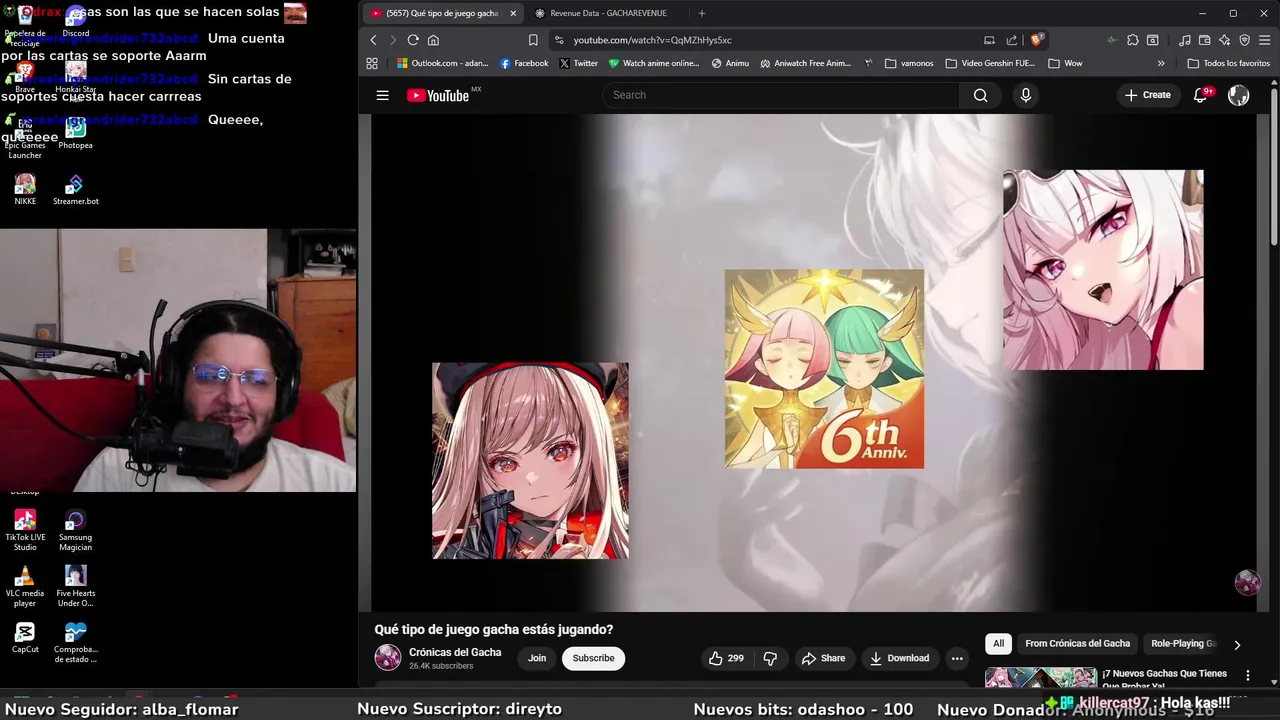Image resolution: width=1280 pixels, height=720 pixels.
Task: Open the share icon in the address bar
Action: (x=1011, y=40)
